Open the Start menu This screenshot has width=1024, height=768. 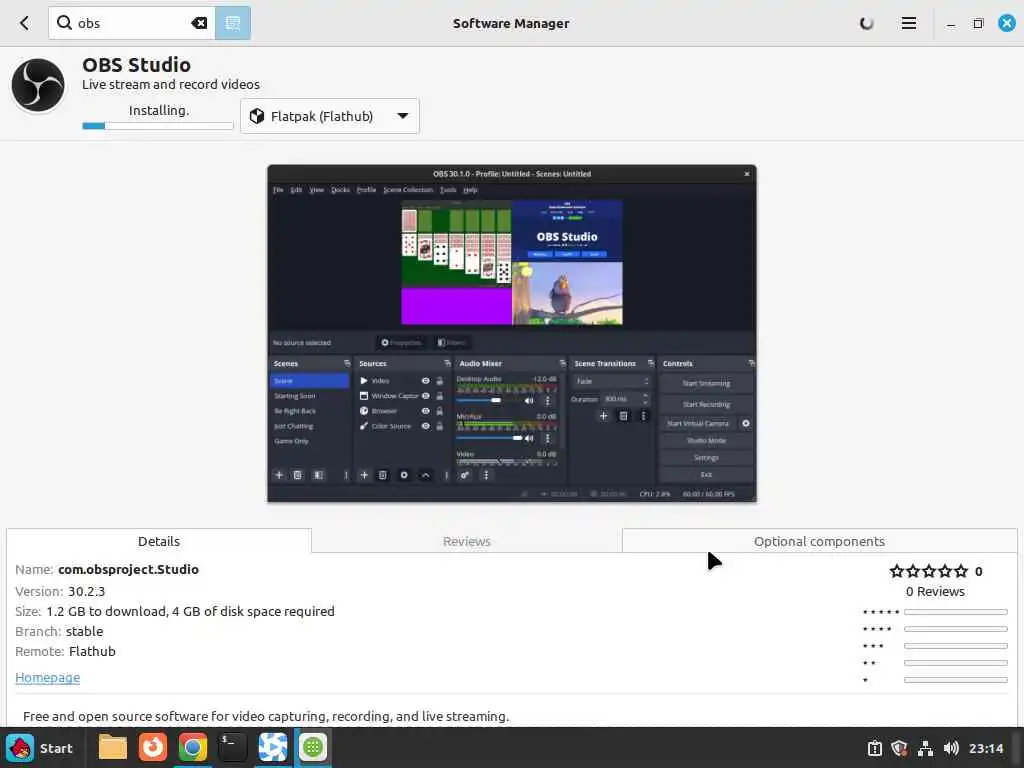tap(39, 748)
